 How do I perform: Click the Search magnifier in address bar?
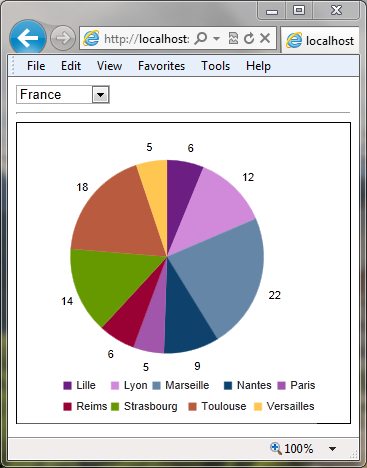[201, 38]
